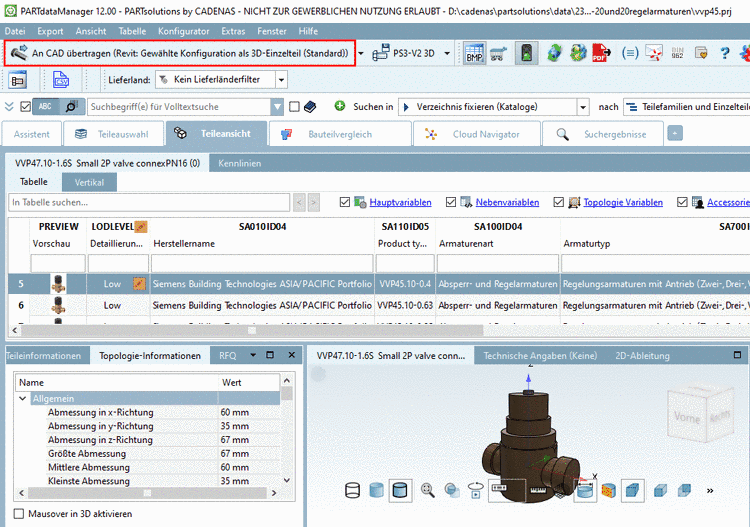The height and width of the screenshot is (527, 750).
Task: Click the globe with price currency icon
Action: click(x=578, y=53)
